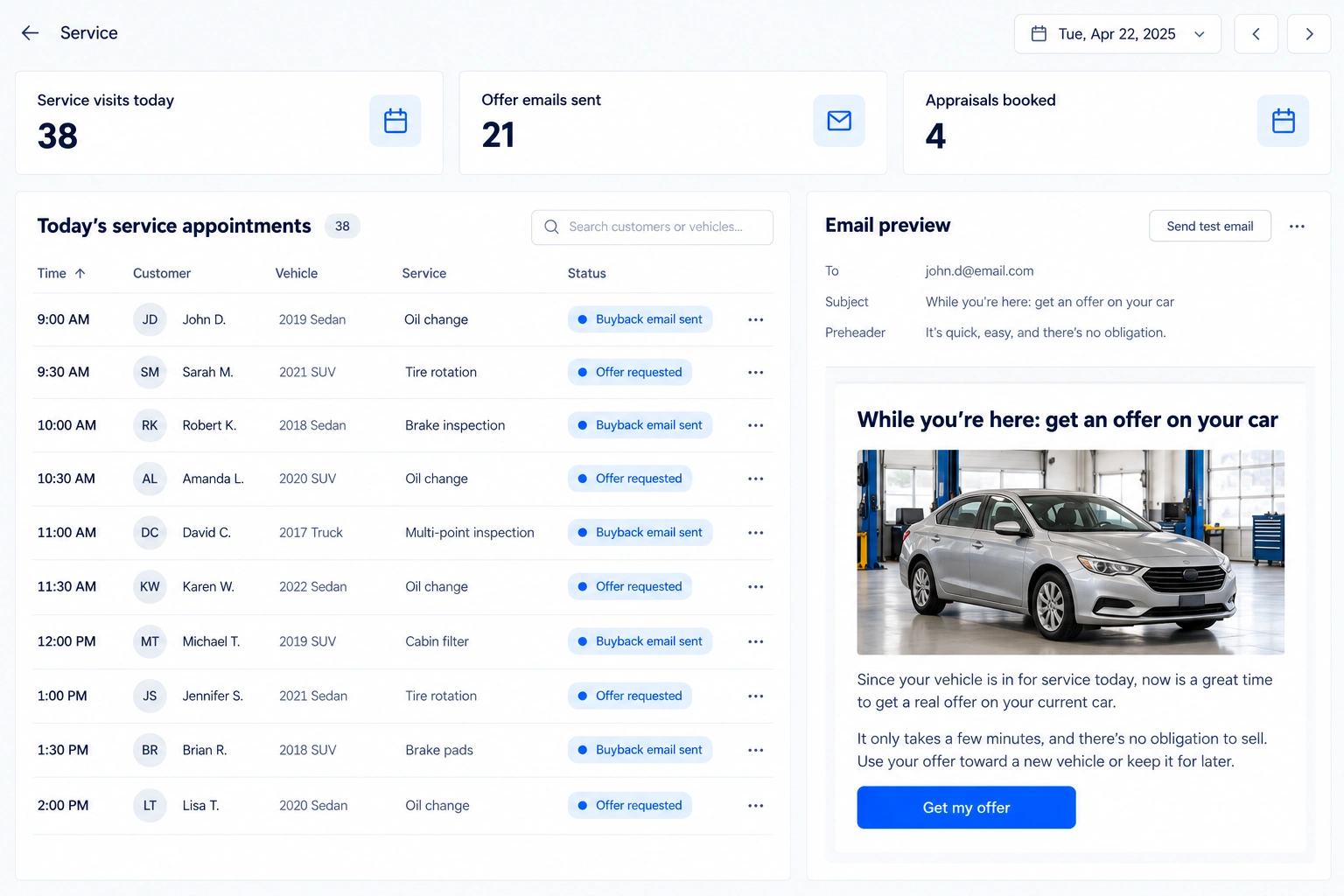Click the Get my offer button
This screenshot has width=1344, height=896.
(x=966, y=808)
